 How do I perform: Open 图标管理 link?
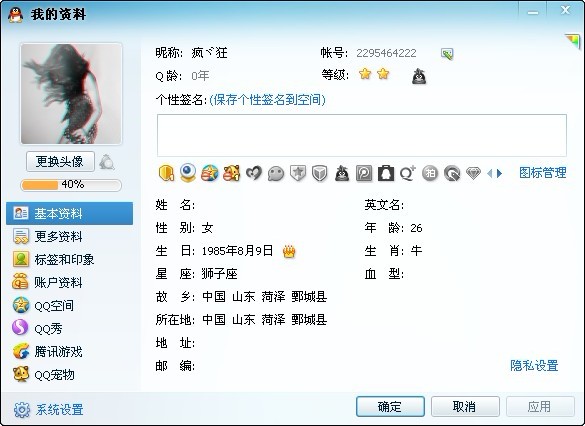click(x=543, y=173)
